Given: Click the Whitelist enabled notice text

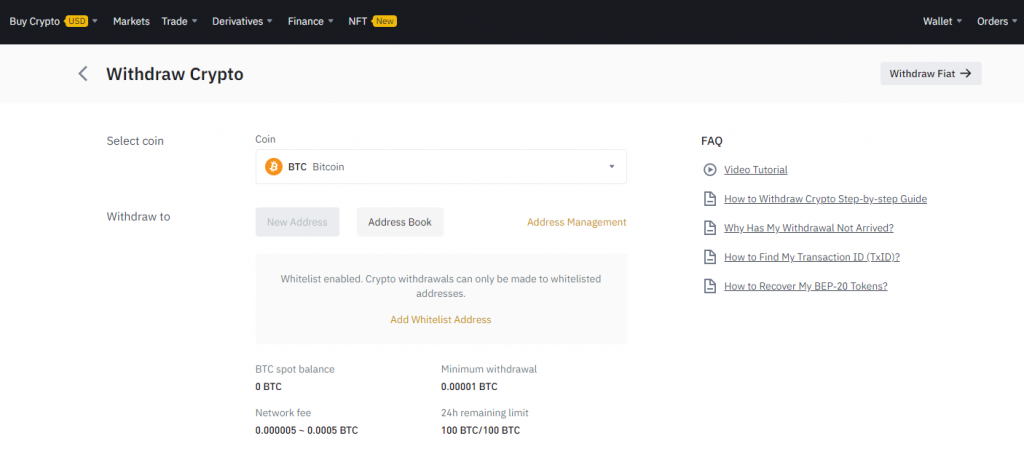Looking at the screenshot, I should click(441, 286).
